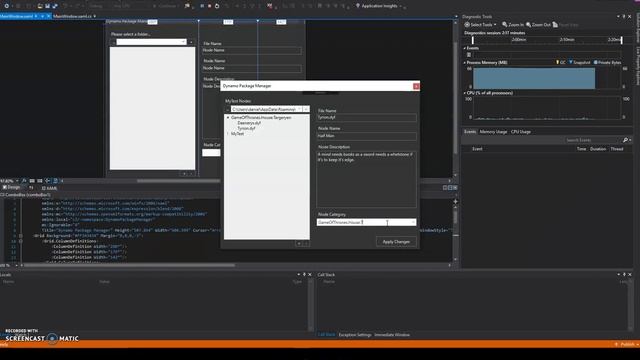Click inside the Node Description text box
The image size is (640, 360).
(x=367, y=179)
